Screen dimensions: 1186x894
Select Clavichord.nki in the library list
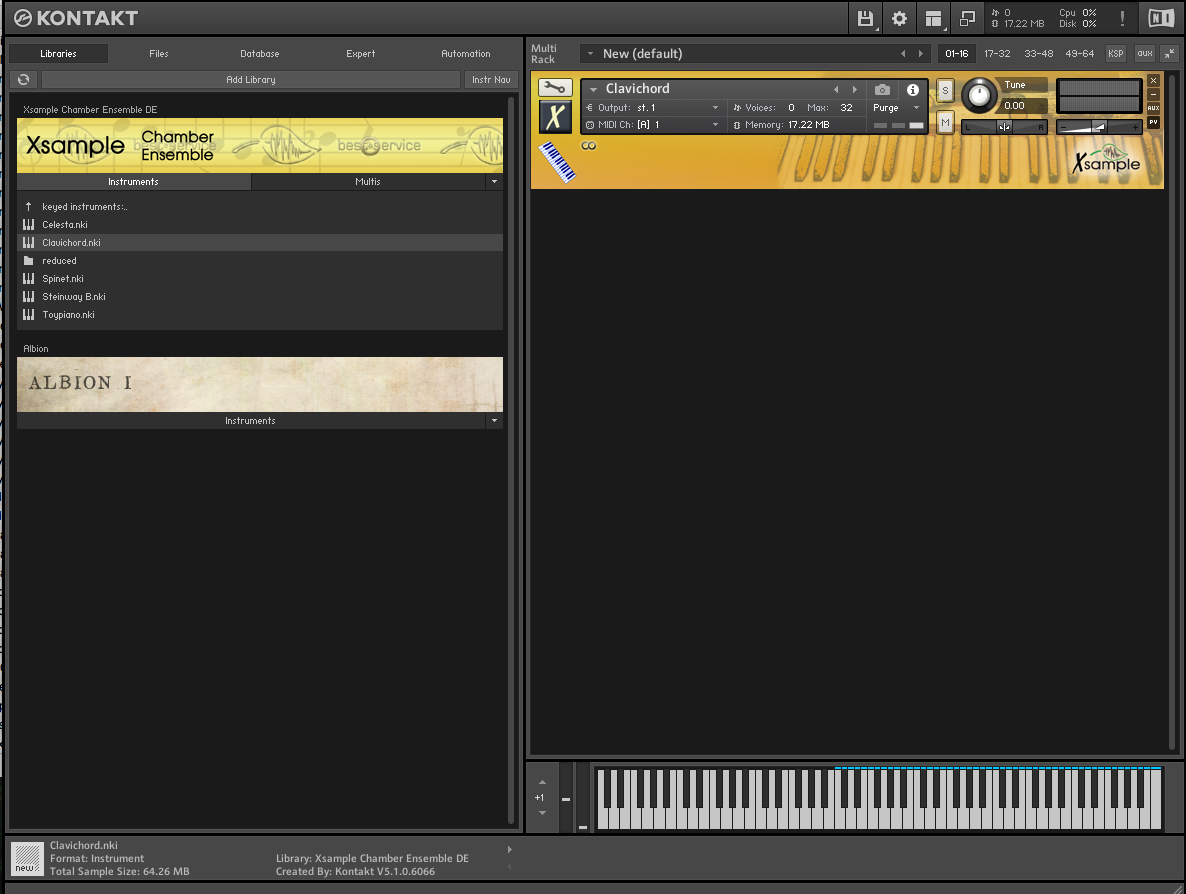259,243
